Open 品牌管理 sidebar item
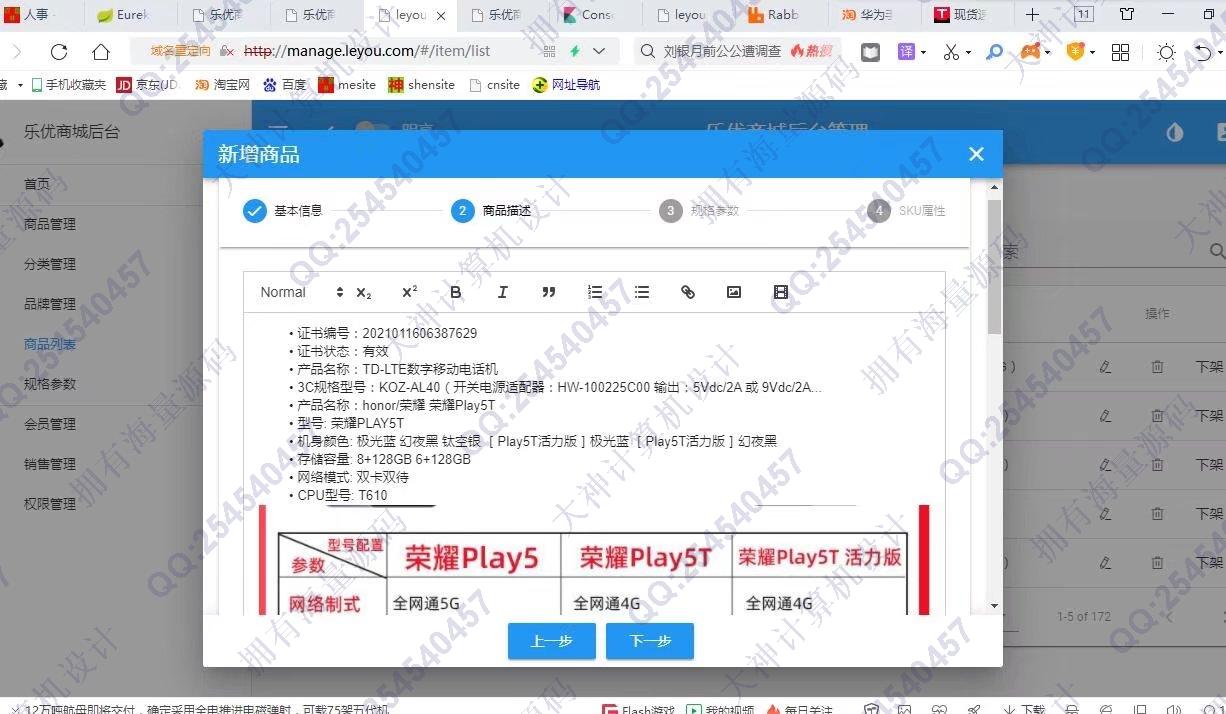 50,304
